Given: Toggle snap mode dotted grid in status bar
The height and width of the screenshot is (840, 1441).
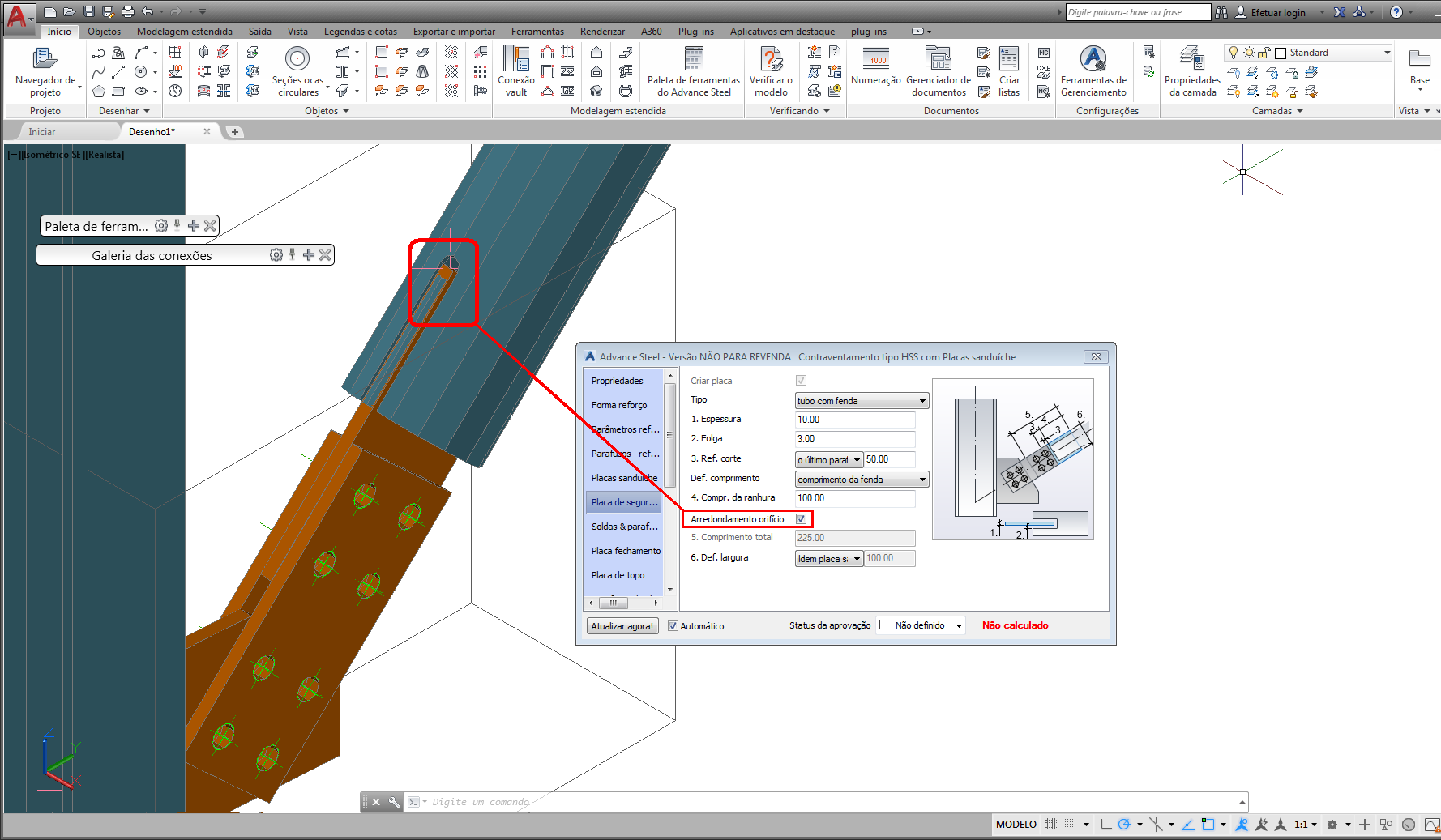Looking at the screenshot, I should pyautogui.click(x=1071, y=825).
